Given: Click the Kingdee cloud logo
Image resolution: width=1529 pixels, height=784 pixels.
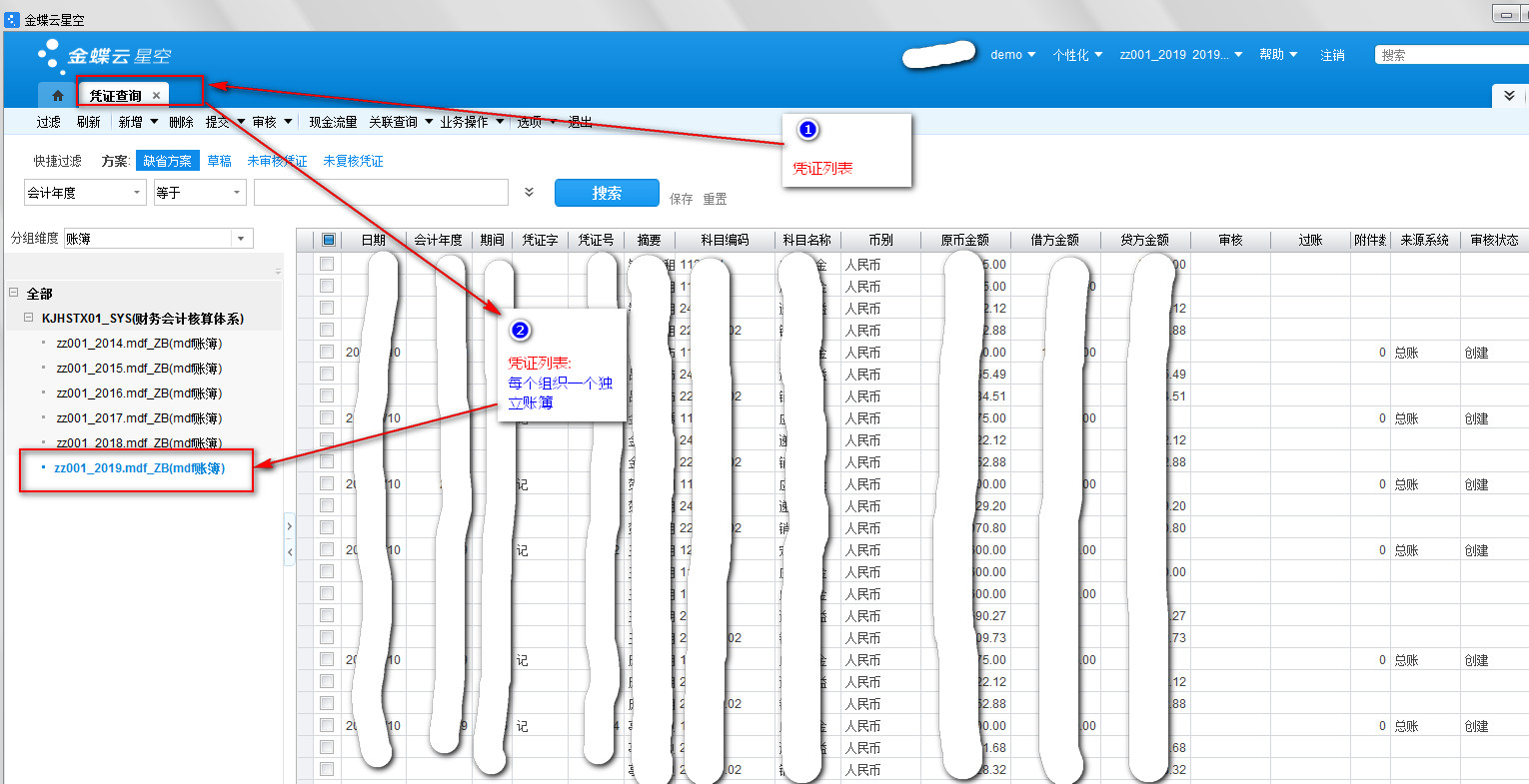Looking at the screenshot, I should (104, 56).
